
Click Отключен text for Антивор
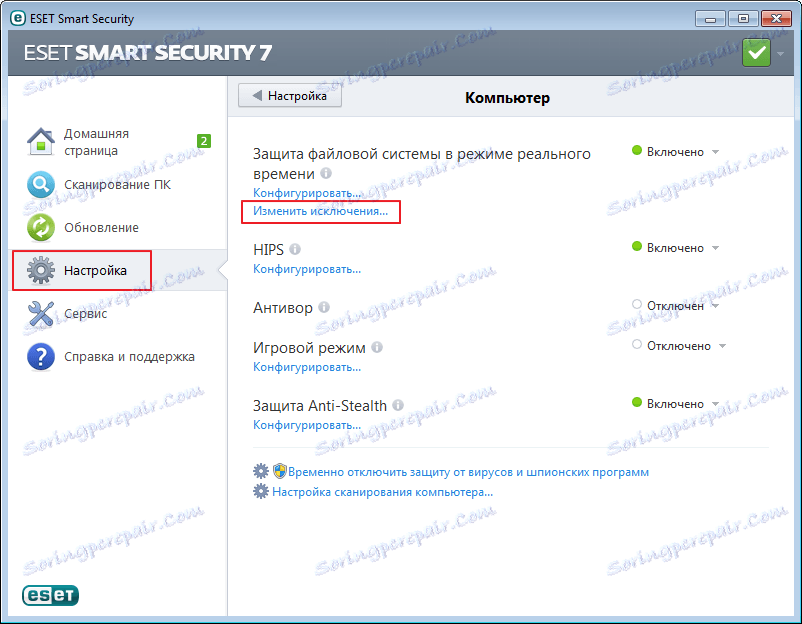pyautogui.click(x=675, y=306)
